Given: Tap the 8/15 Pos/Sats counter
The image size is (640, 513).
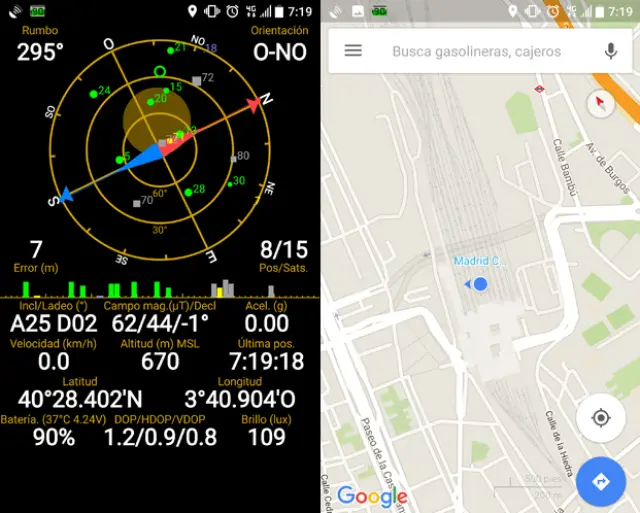Looking at the screenshot, I should pos(284,250).
